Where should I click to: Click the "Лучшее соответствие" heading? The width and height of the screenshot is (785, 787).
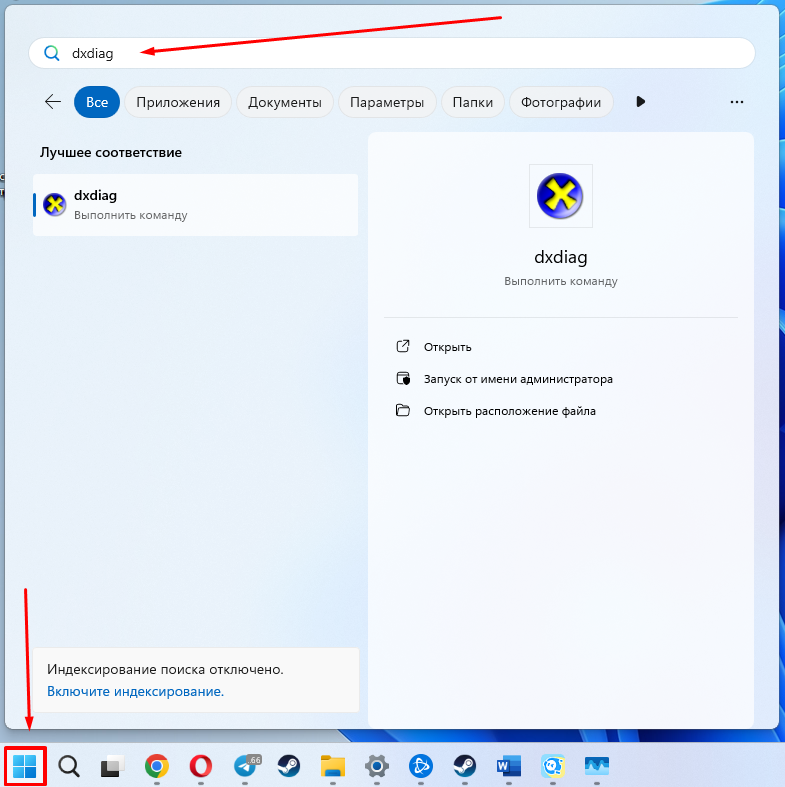(111, 152)
